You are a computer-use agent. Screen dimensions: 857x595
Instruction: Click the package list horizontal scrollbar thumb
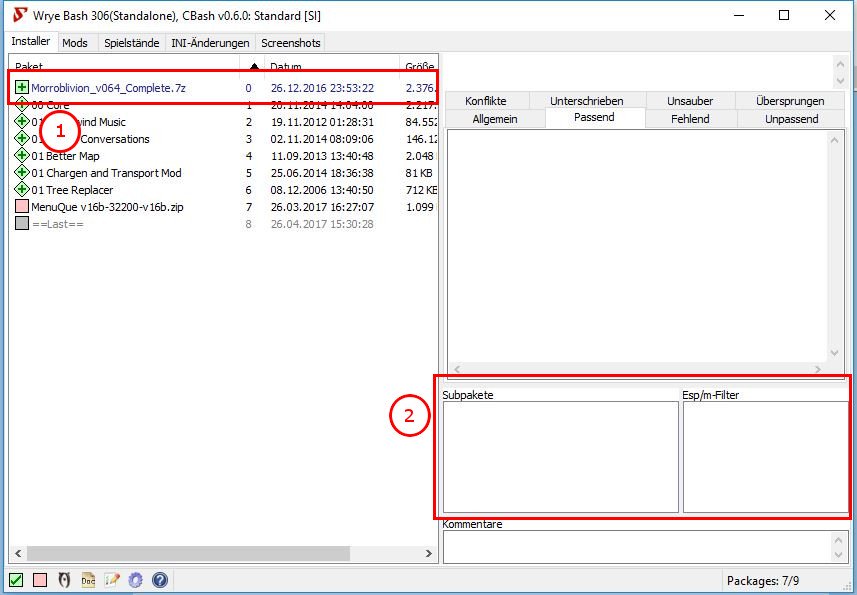coord(189,553)
